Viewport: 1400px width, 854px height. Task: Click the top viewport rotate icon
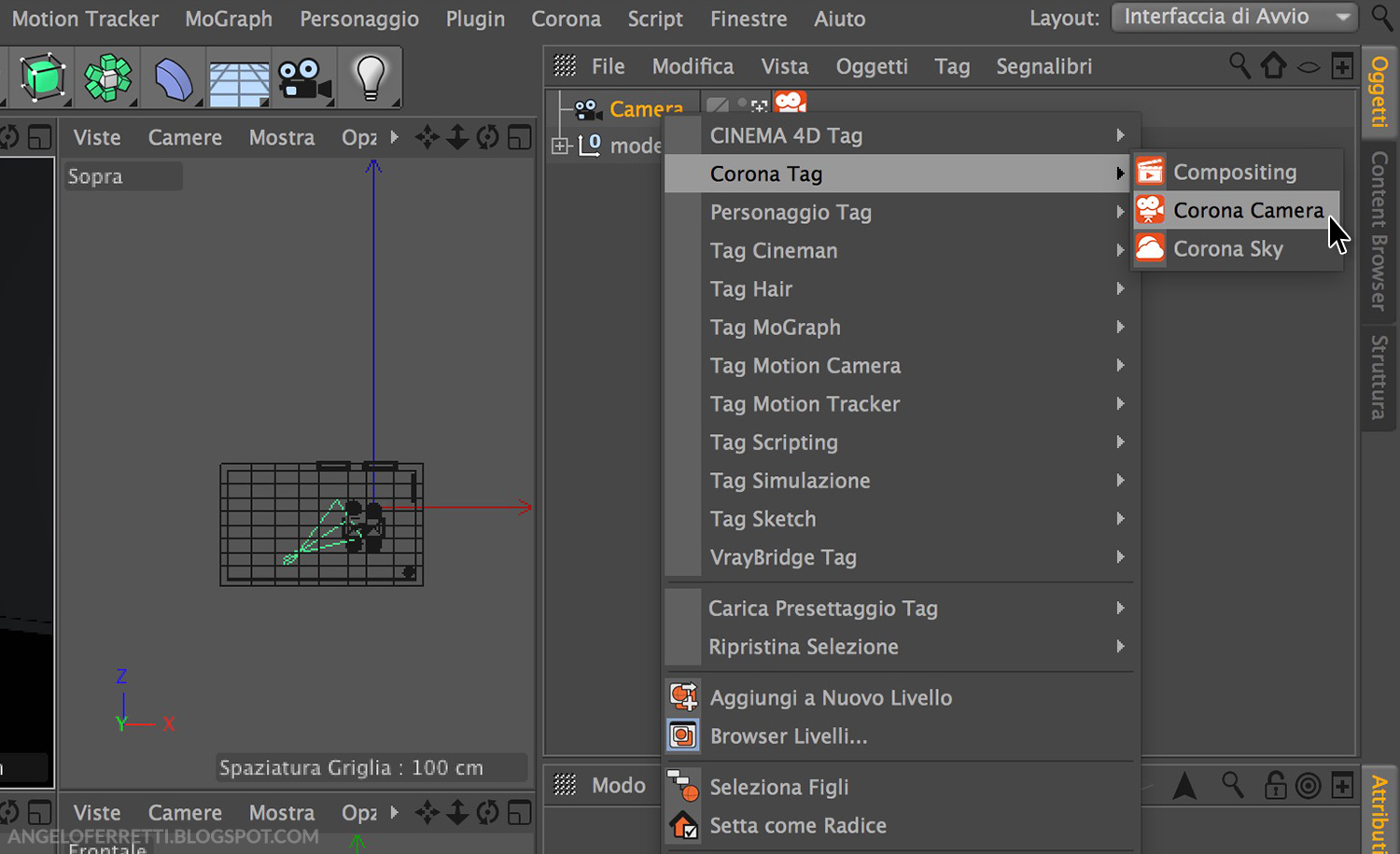487,137
